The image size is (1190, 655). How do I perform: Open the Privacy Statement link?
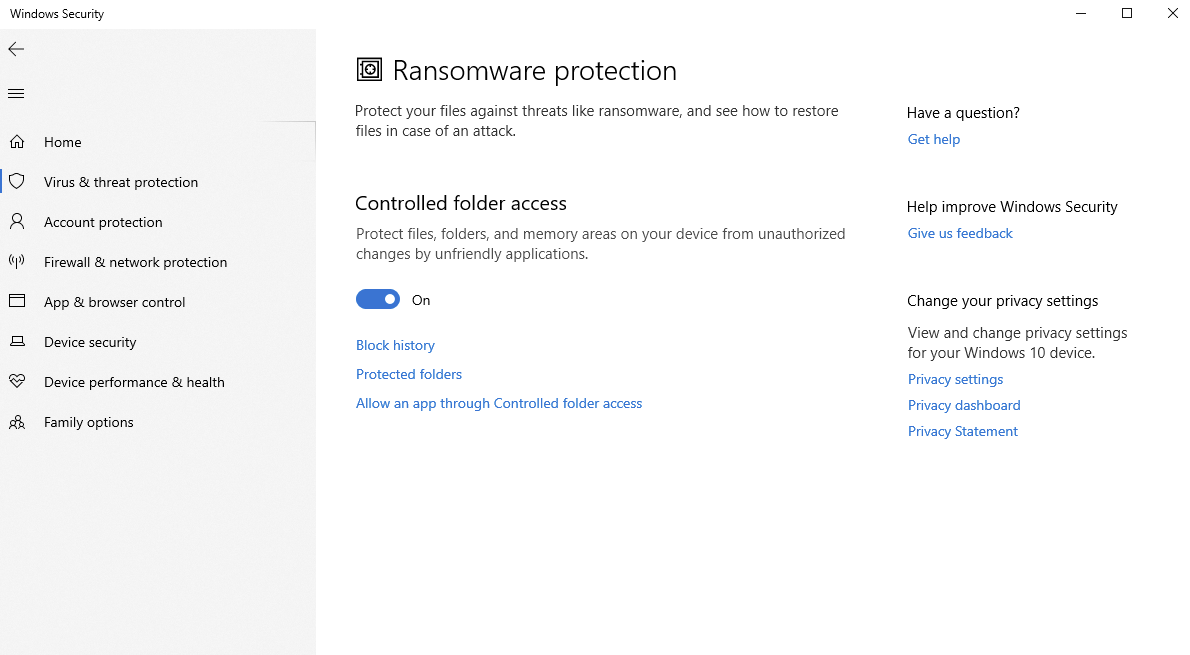coord(962,431)
